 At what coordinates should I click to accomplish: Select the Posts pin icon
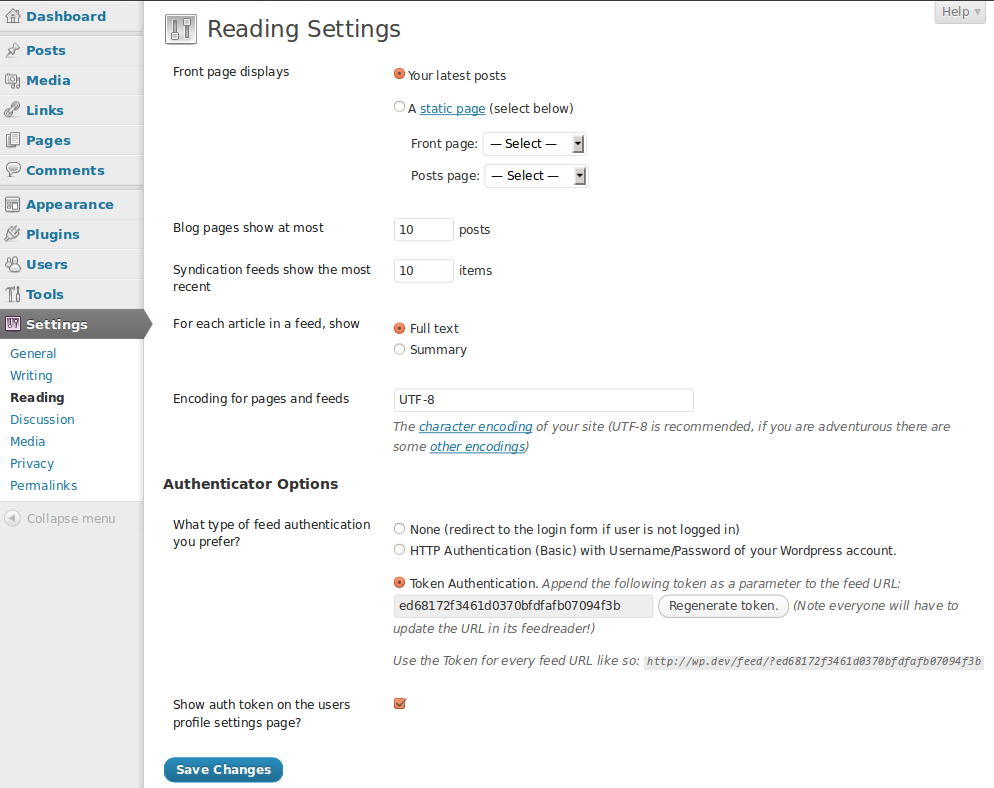tap(14, 50)
